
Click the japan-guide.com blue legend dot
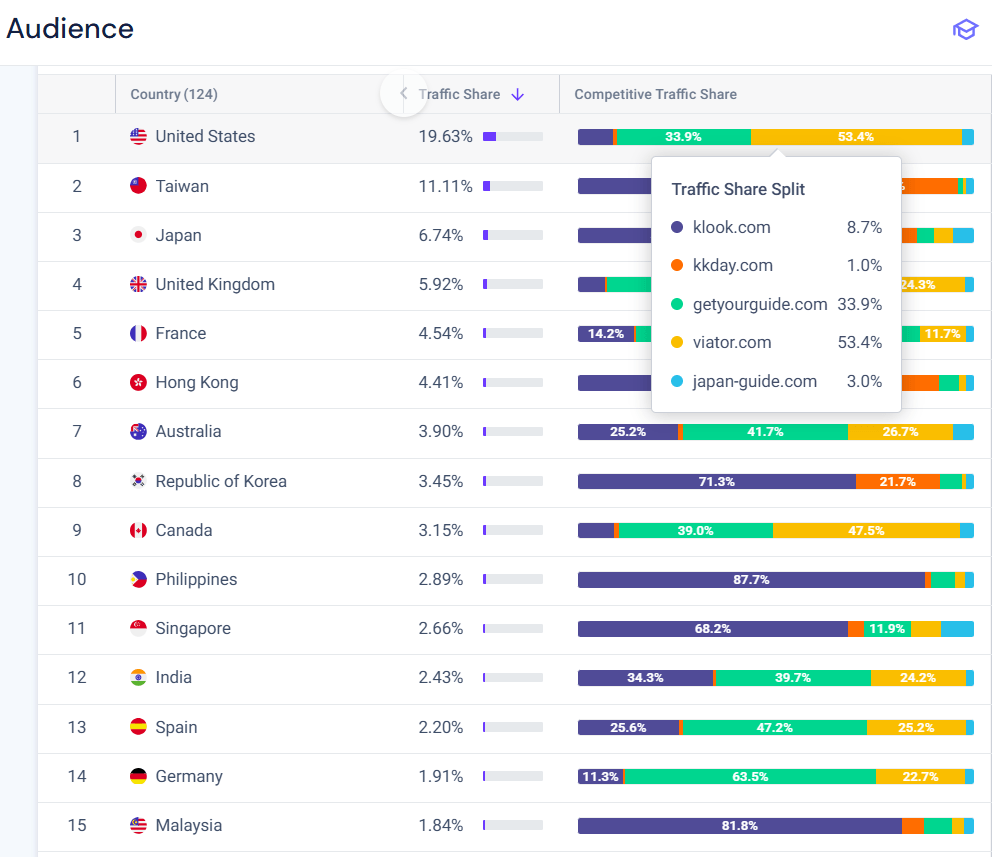pos(677,381)
